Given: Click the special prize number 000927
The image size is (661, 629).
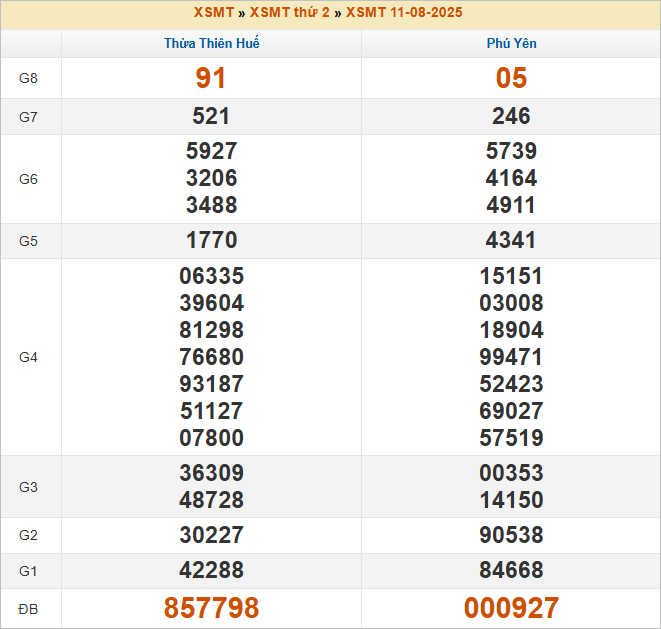Looking at the screenshot, I should pyautogui.click(x=511, y=608).
